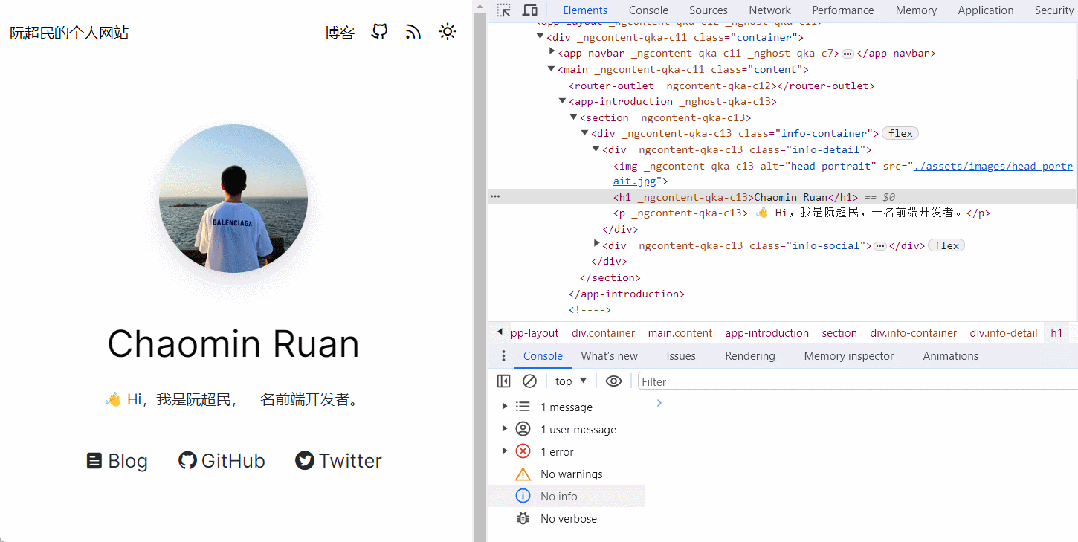The height and width of the screenshot is (542, 1078).
Task: Click the Twitter bird icon
Action: point(305,461)
